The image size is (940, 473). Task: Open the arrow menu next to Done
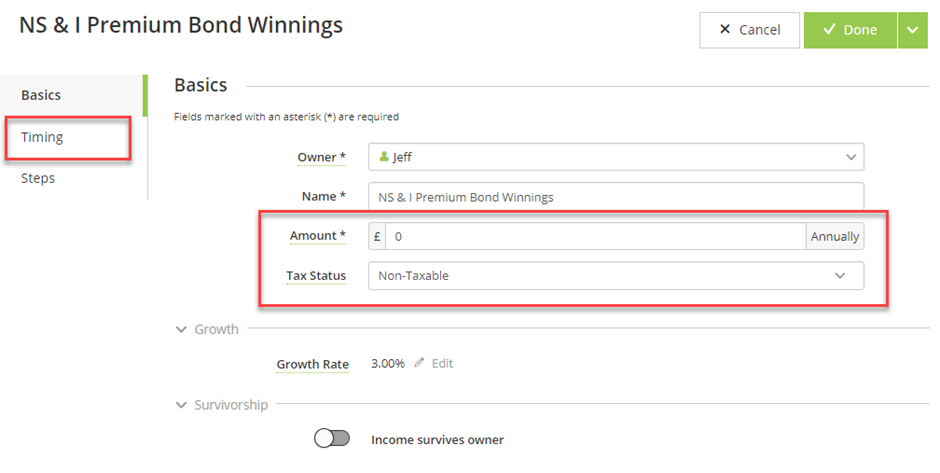pyautogui.click(x=912, y=30)
